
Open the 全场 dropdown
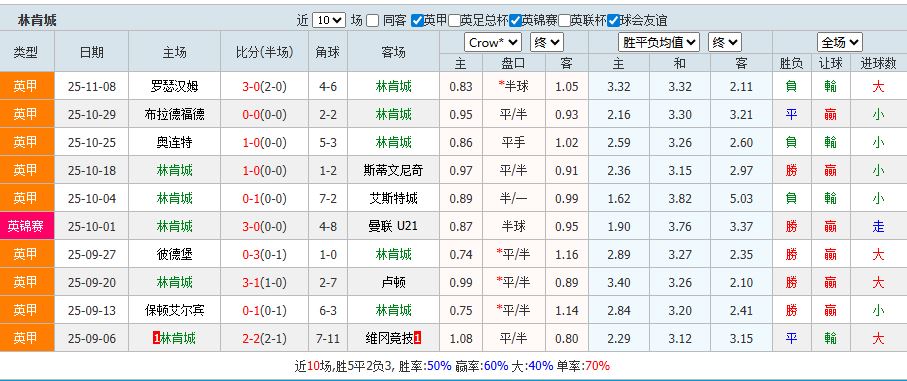point(840,42)
